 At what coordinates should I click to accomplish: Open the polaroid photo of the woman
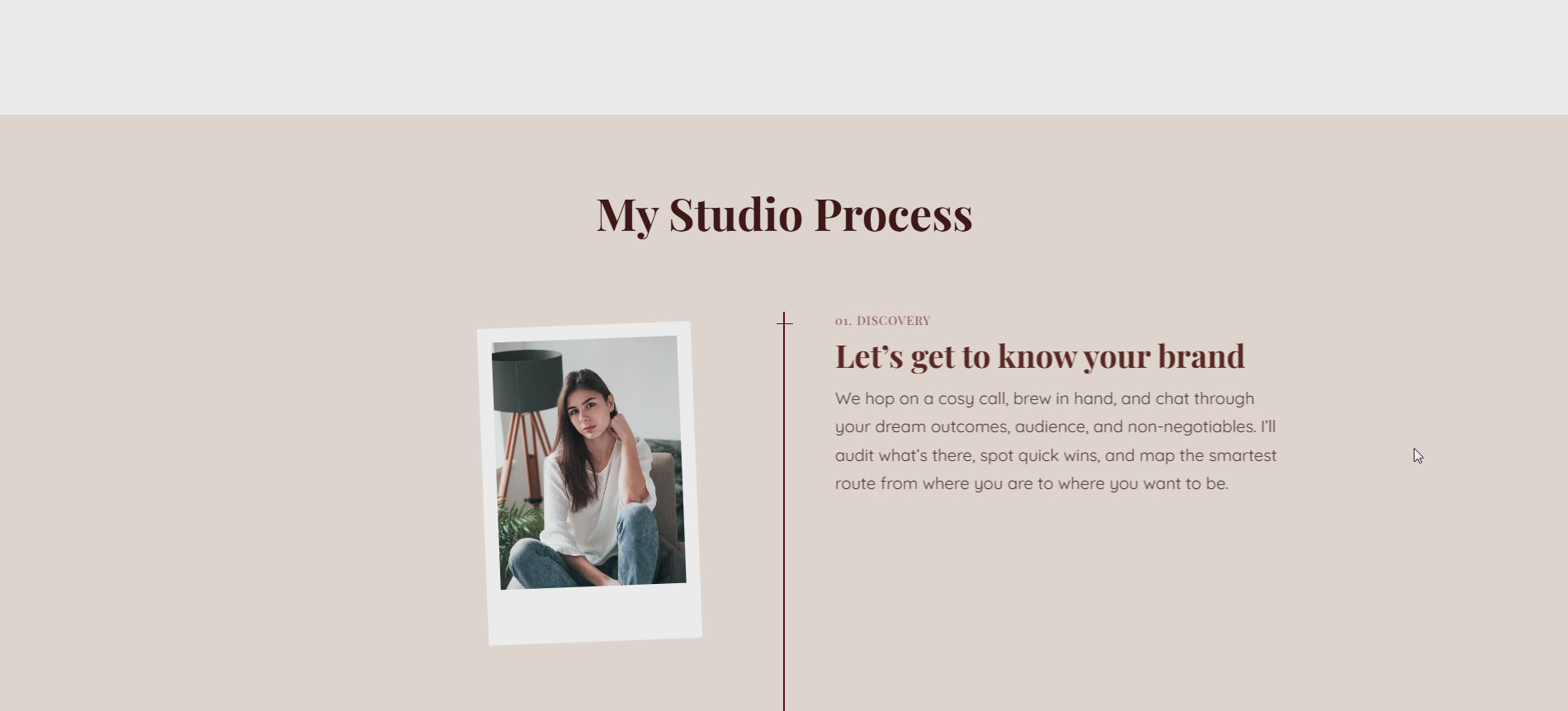(x=589, y=483)
